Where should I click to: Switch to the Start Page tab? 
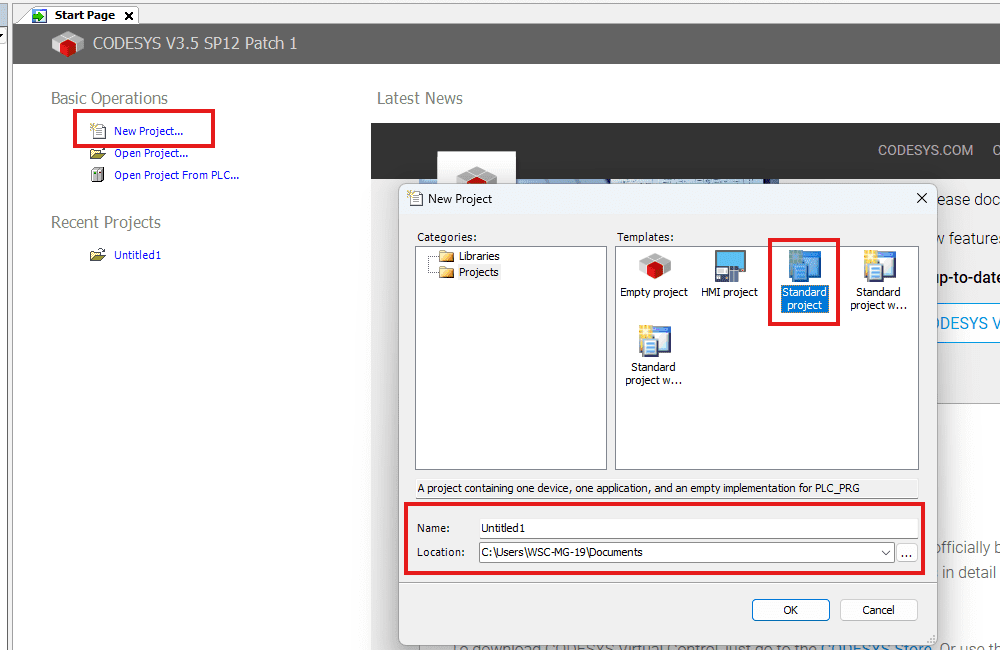click(85, 15)
